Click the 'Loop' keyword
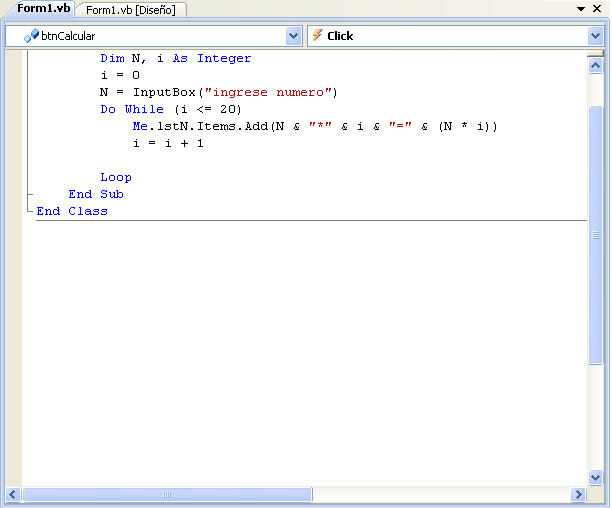 pyautogui.click(x=116, y=178)
